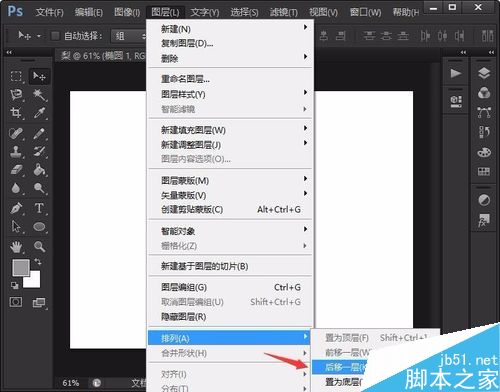
Task: Select the Brush tool
Action: [39, 134]
